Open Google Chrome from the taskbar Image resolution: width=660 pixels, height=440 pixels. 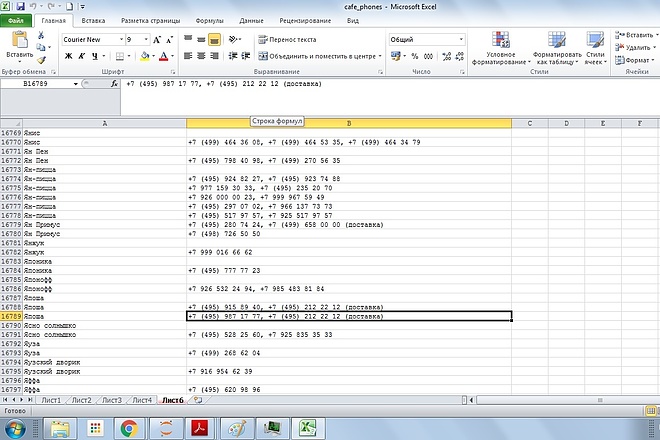point(129,429)
